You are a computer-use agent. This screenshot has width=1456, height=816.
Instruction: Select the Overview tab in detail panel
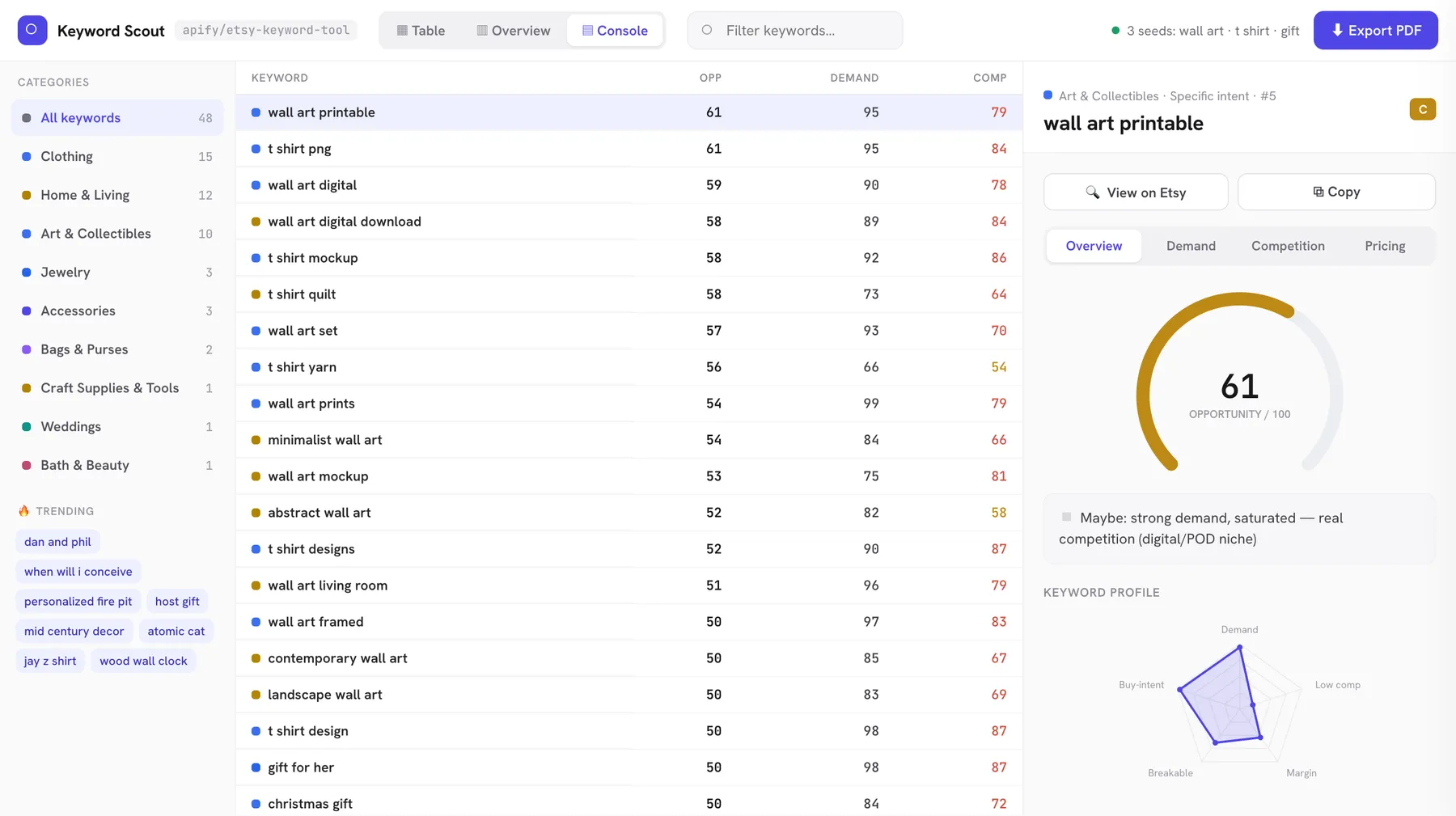1094,246
